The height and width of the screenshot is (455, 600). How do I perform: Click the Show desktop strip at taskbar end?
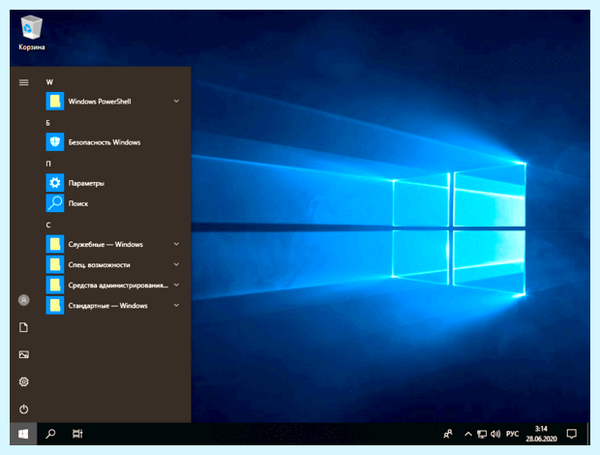click(x=588, y=434)
